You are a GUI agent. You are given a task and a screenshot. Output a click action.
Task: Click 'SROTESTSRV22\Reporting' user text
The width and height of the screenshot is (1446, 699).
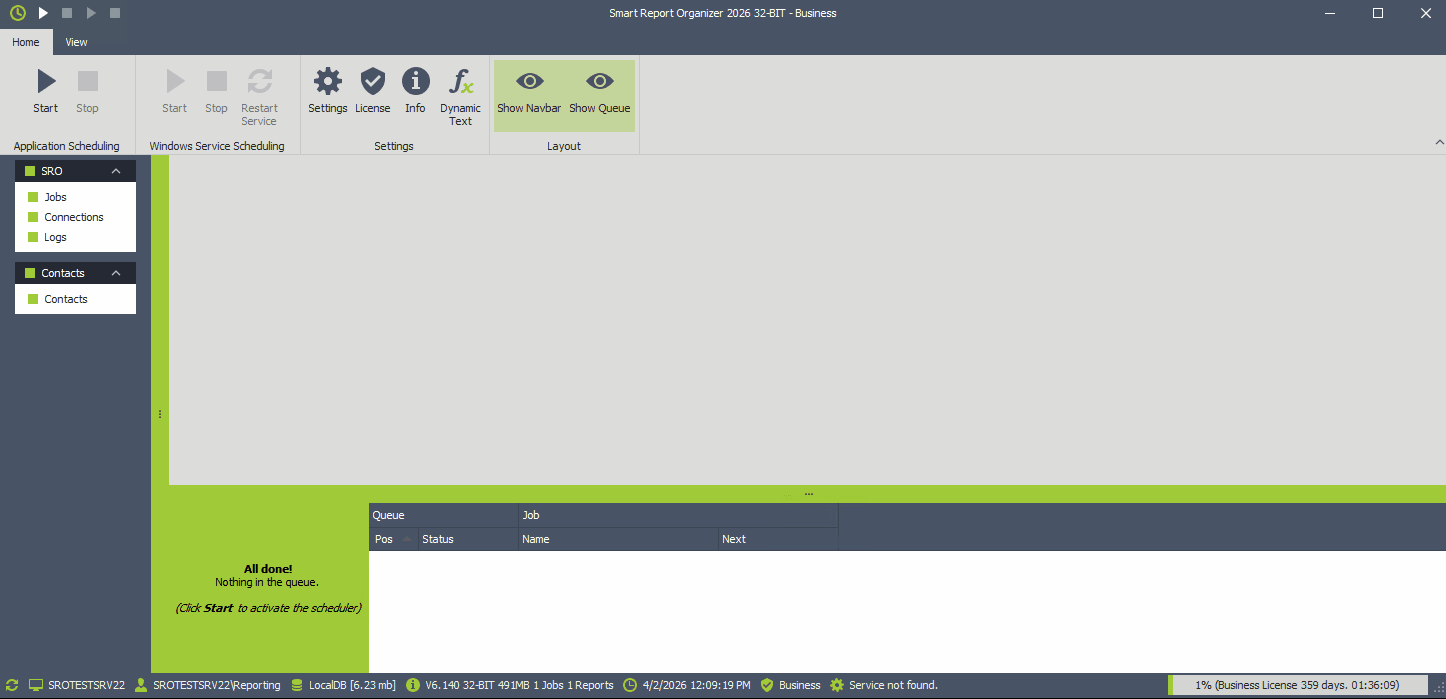[x=217, y=685]
